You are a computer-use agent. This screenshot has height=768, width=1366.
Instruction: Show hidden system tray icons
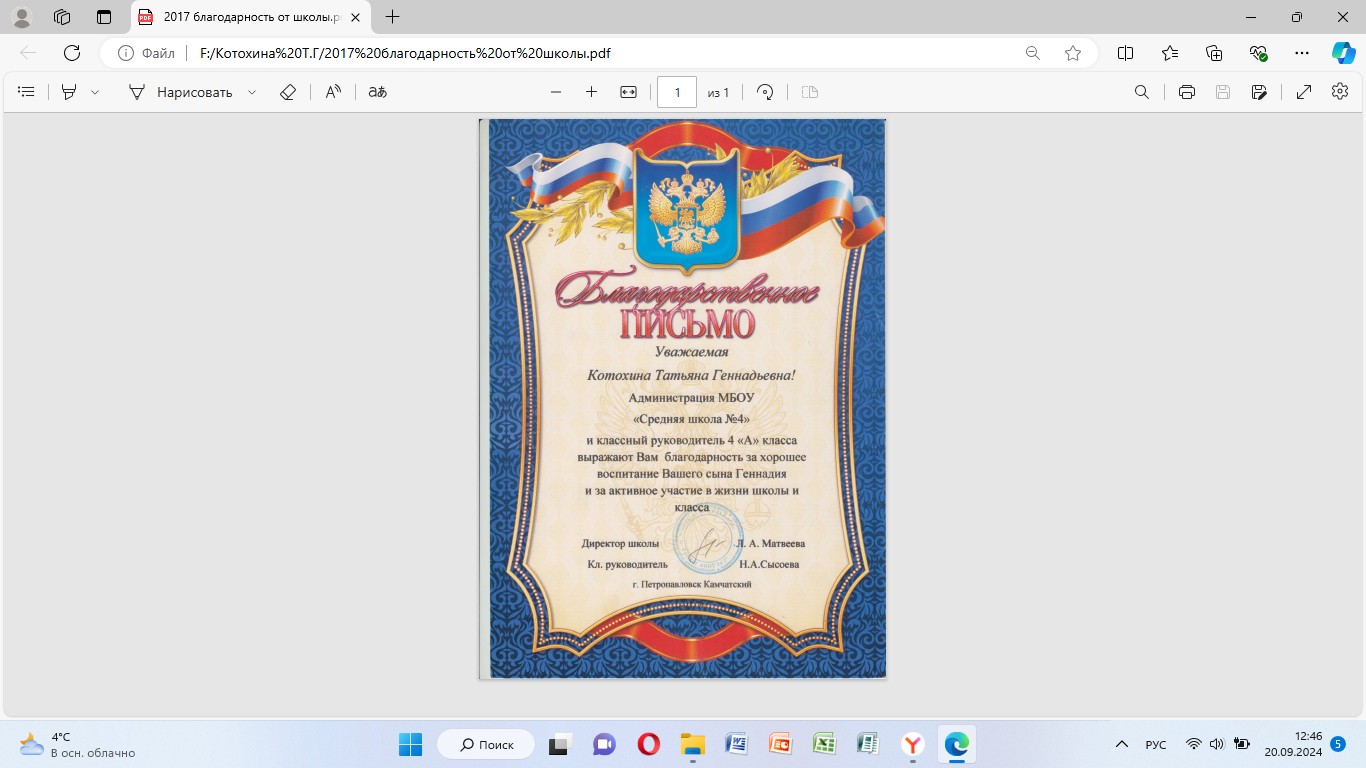(x=1122, y=744)
